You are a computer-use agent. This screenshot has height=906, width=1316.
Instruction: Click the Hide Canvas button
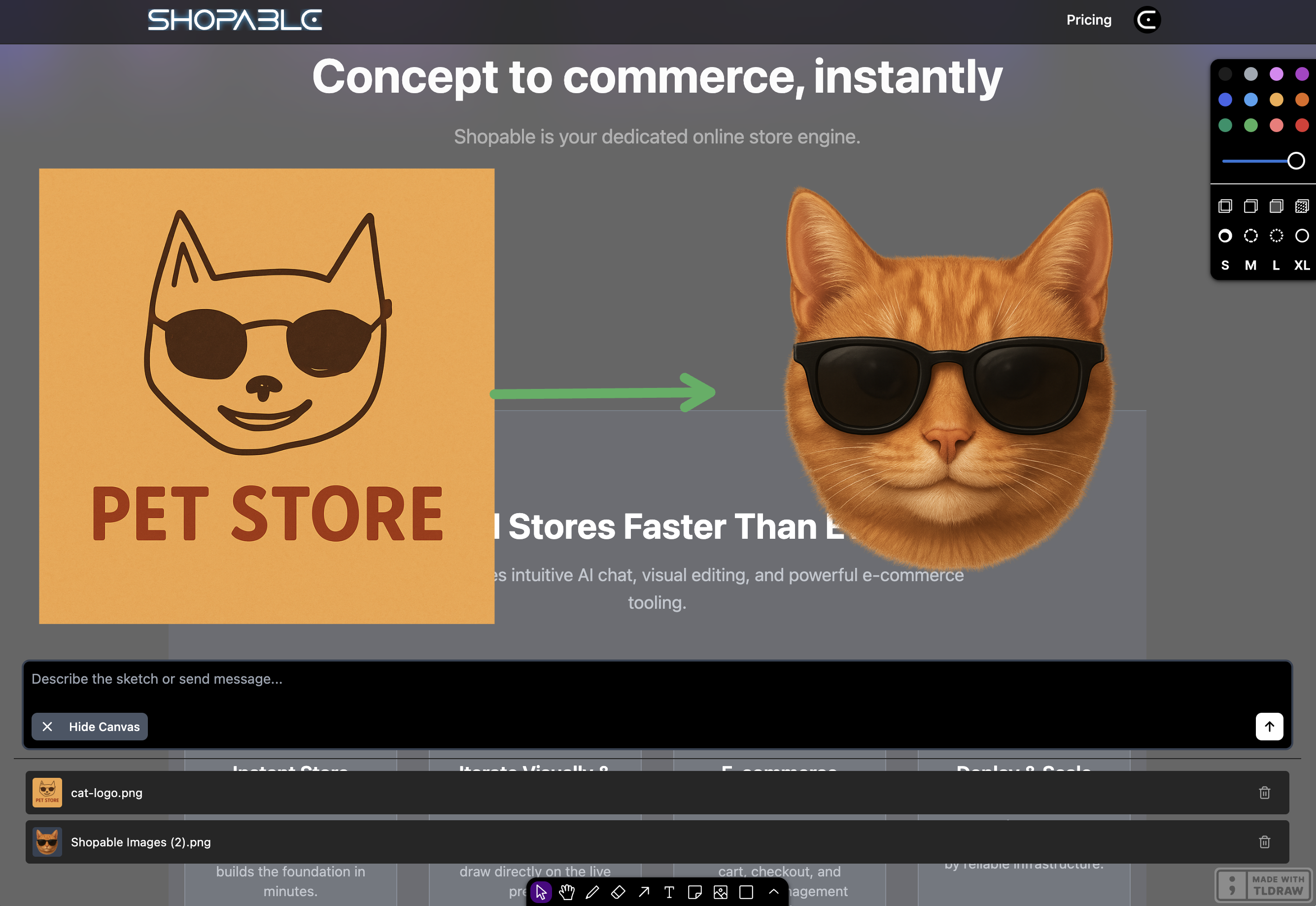(90, 727)
